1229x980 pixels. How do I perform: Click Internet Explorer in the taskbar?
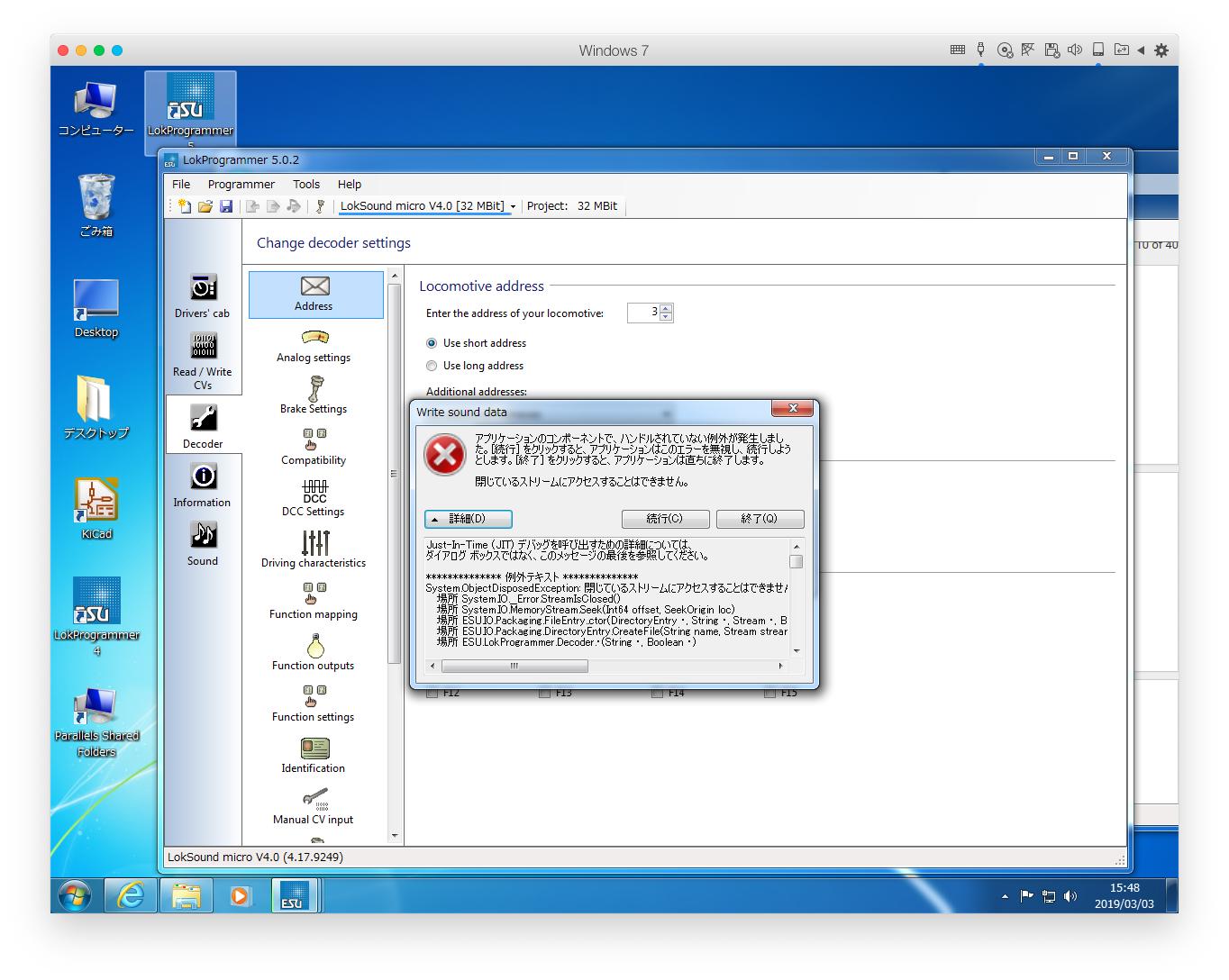[x=131, y=896]
